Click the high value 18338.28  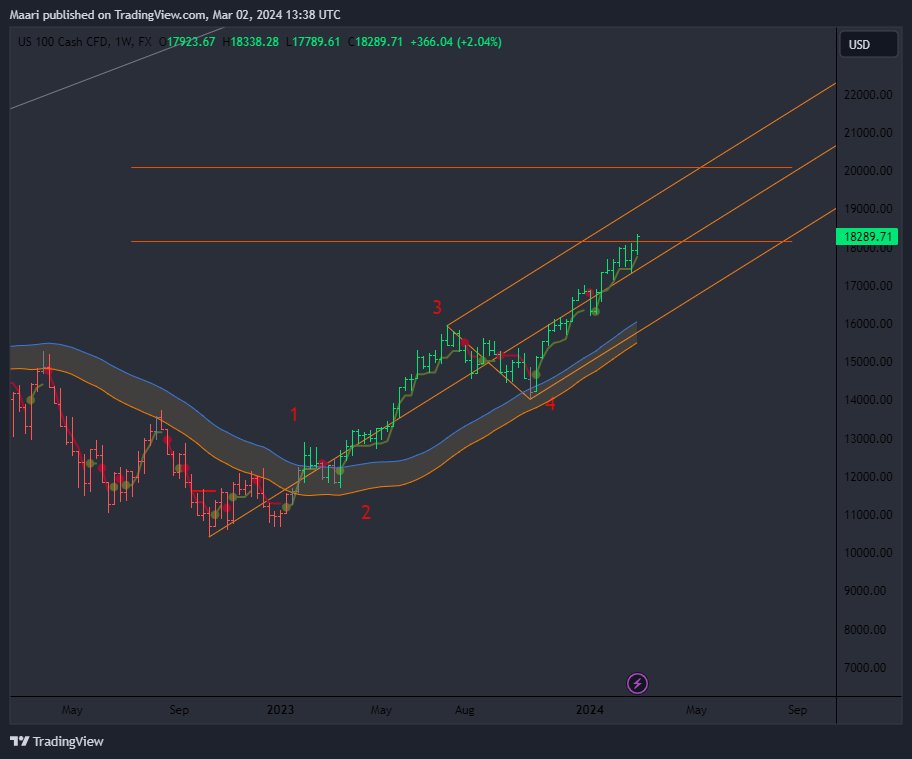click(x=254, y=42)
